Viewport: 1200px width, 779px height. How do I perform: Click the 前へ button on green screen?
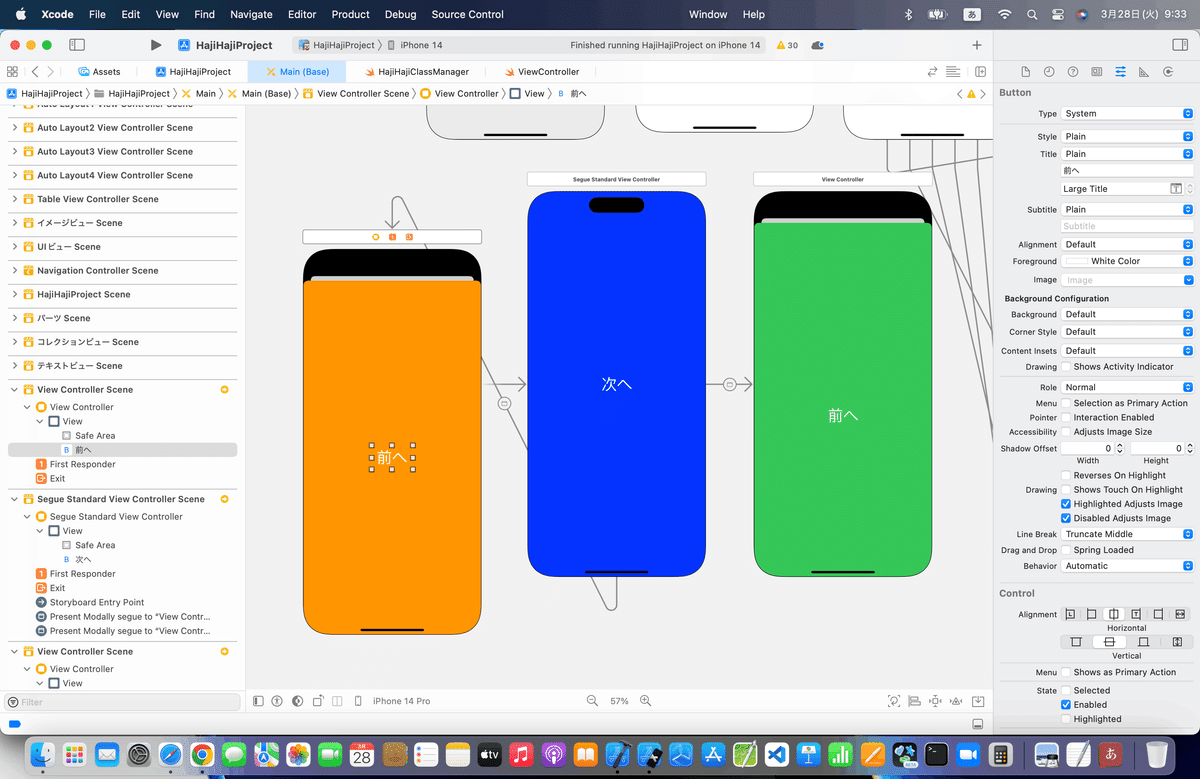click(843, 415)
